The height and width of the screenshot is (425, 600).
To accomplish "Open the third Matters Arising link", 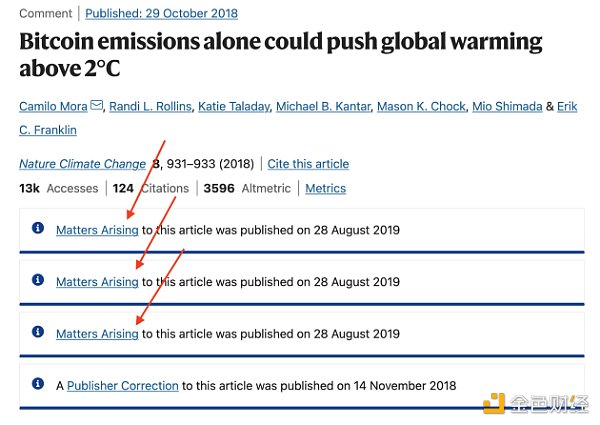I will coord(97,334).
